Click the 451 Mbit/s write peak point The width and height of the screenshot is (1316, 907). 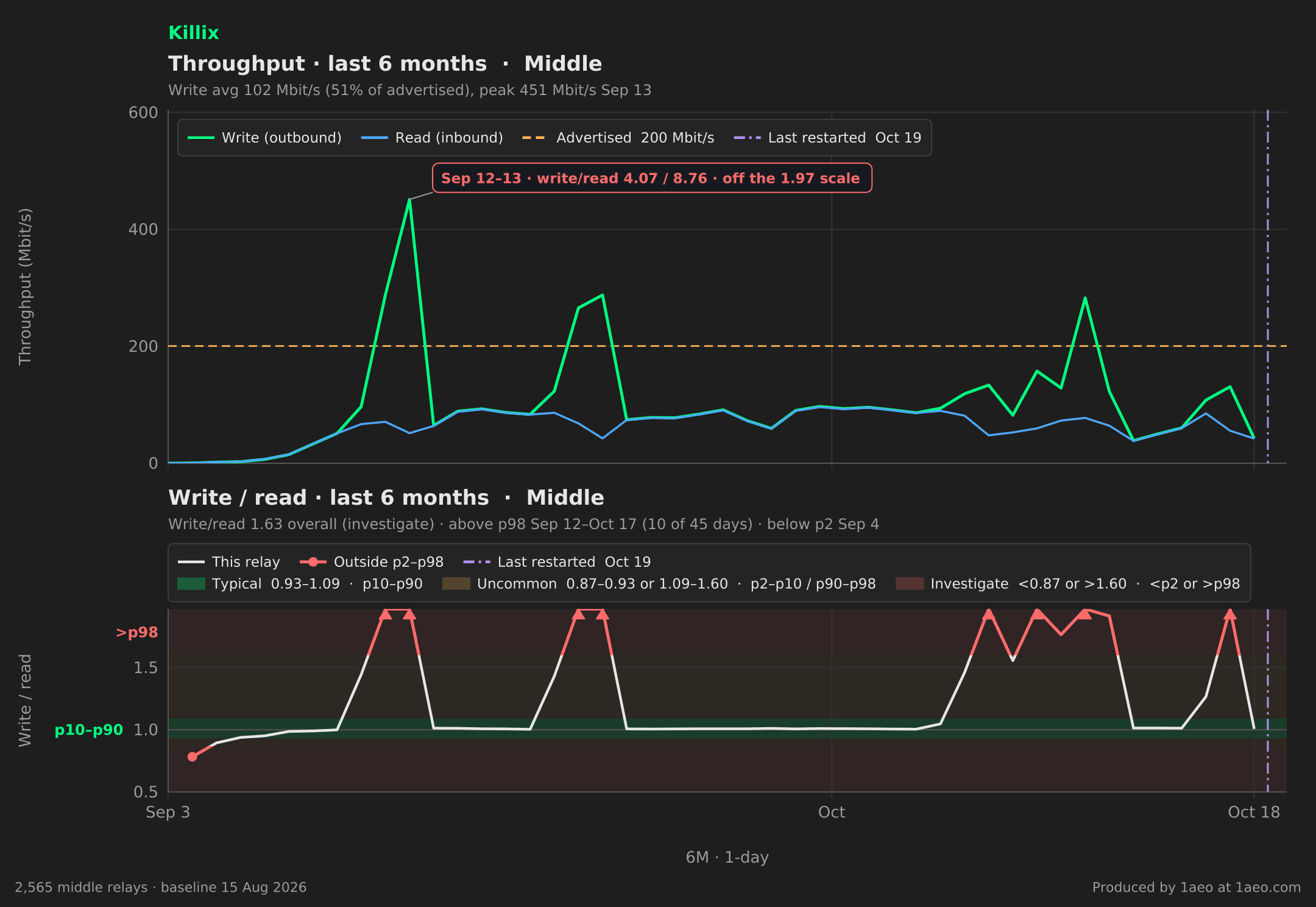coord(409,199)
